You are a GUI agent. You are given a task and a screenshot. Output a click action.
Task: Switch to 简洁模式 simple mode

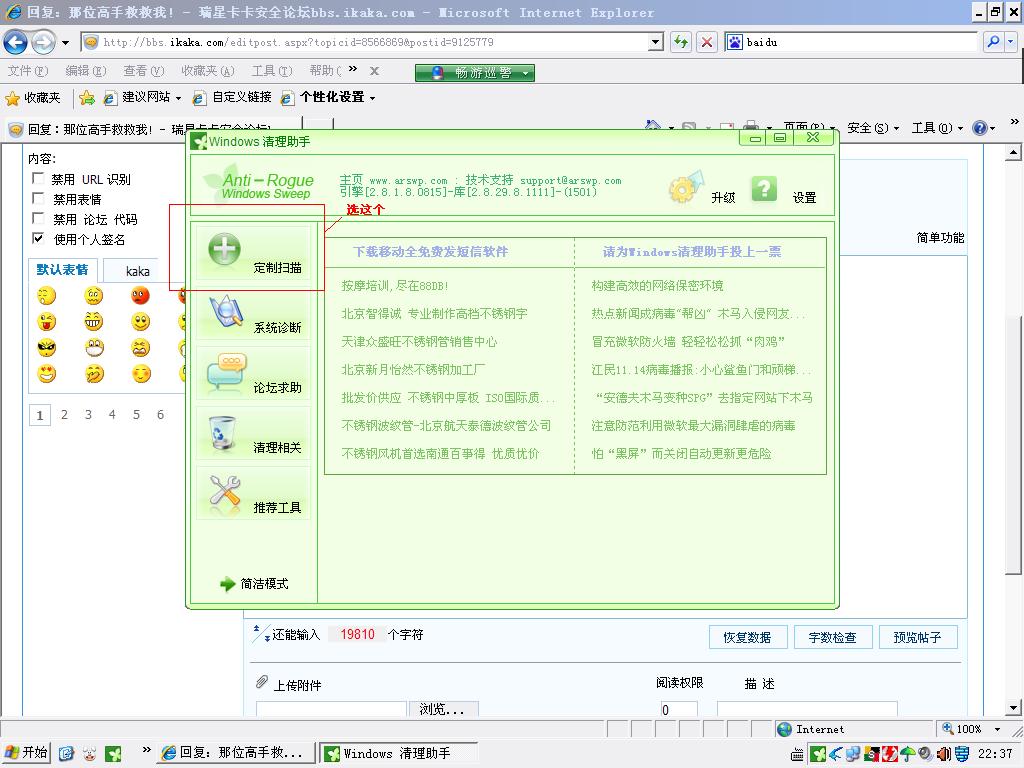click(x=255, y=583)
